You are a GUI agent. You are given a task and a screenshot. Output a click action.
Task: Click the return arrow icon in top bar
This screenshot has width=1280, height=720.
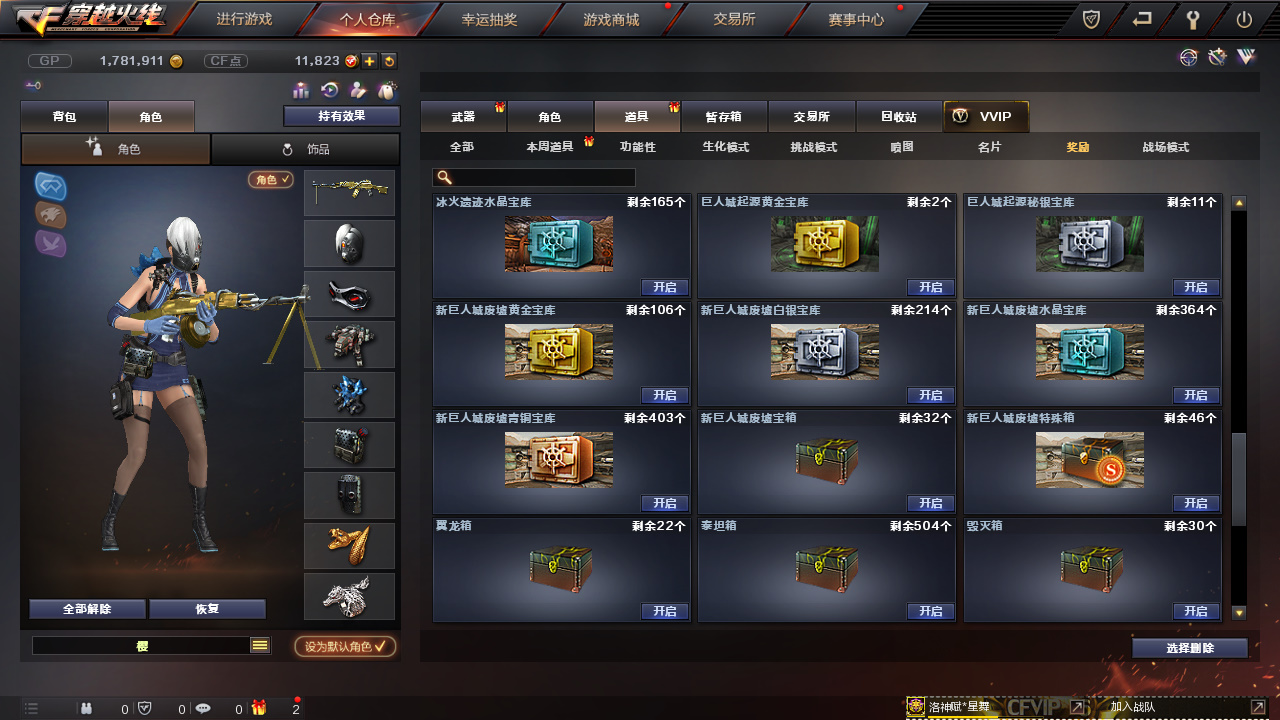tap(1142, 19)
